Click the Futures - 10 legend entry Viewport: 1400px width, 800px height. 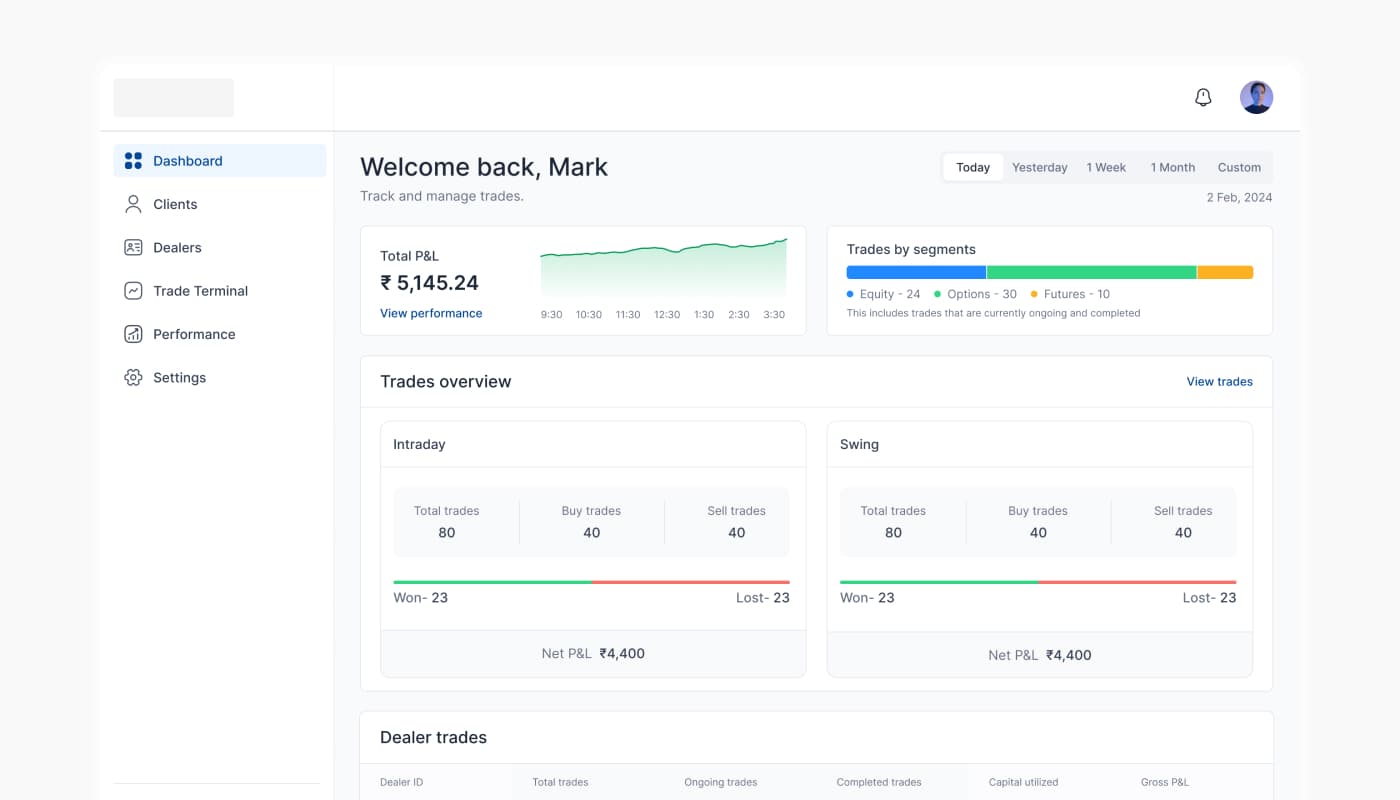click(1070, 294)
